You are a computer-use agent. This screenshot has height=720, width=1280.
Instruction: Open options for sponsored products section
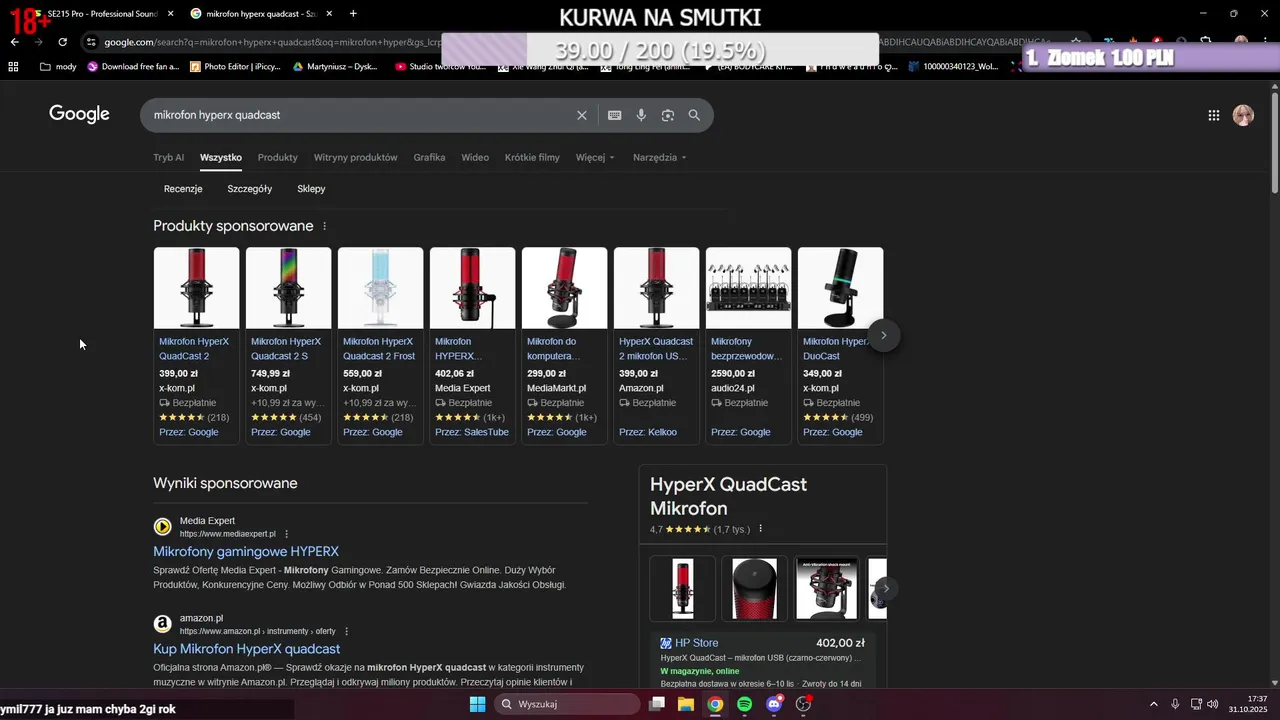coord(324,226)
